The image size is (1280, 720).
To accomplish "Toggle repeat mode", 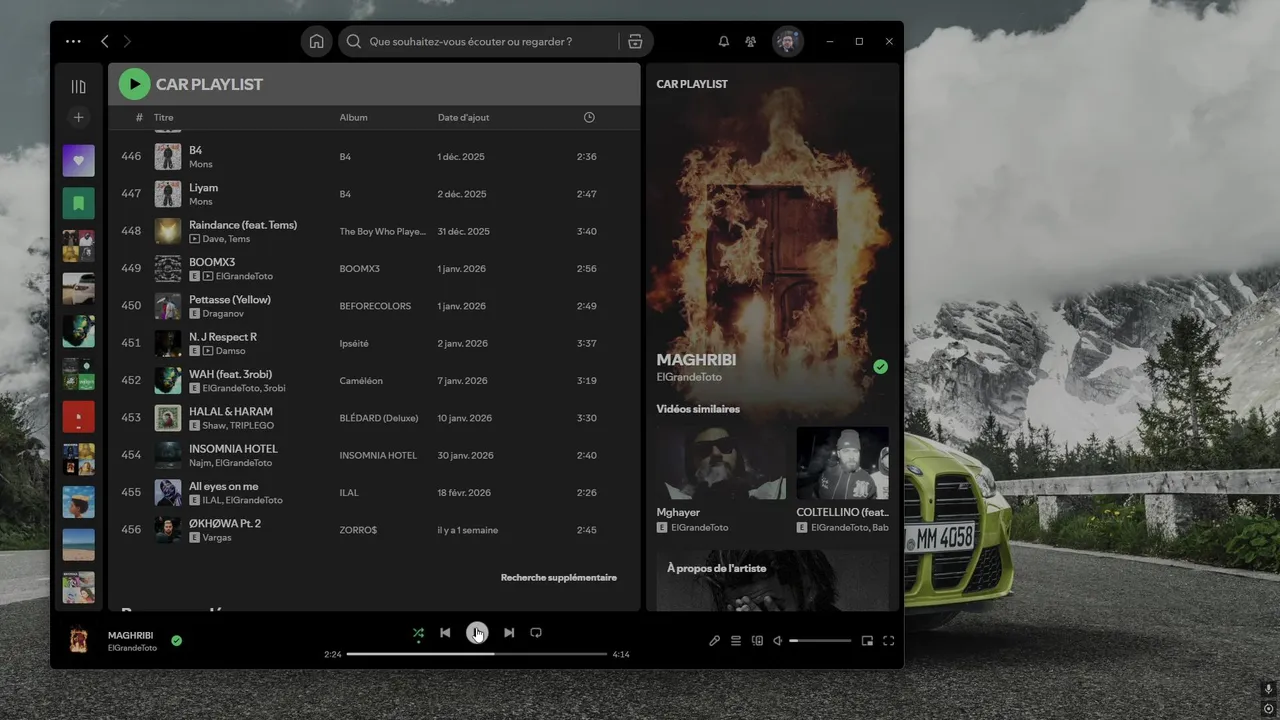I will [536, 633].
